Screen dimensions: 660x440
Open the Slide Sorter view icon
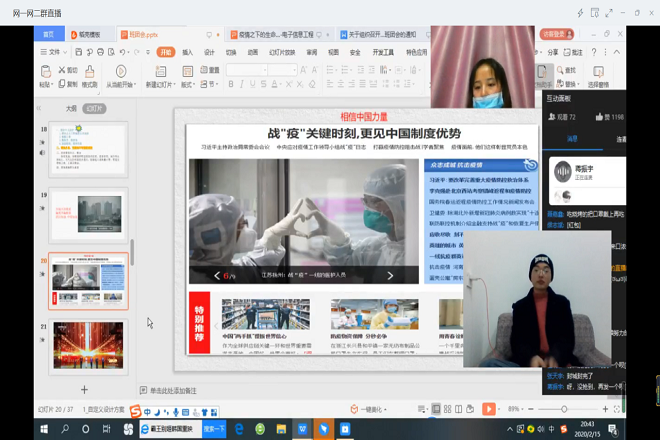pos(447,409)
